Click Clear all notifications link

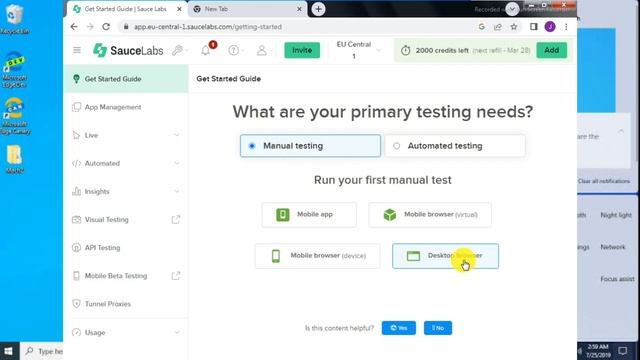pyautogui.click(x=604, y=181)
